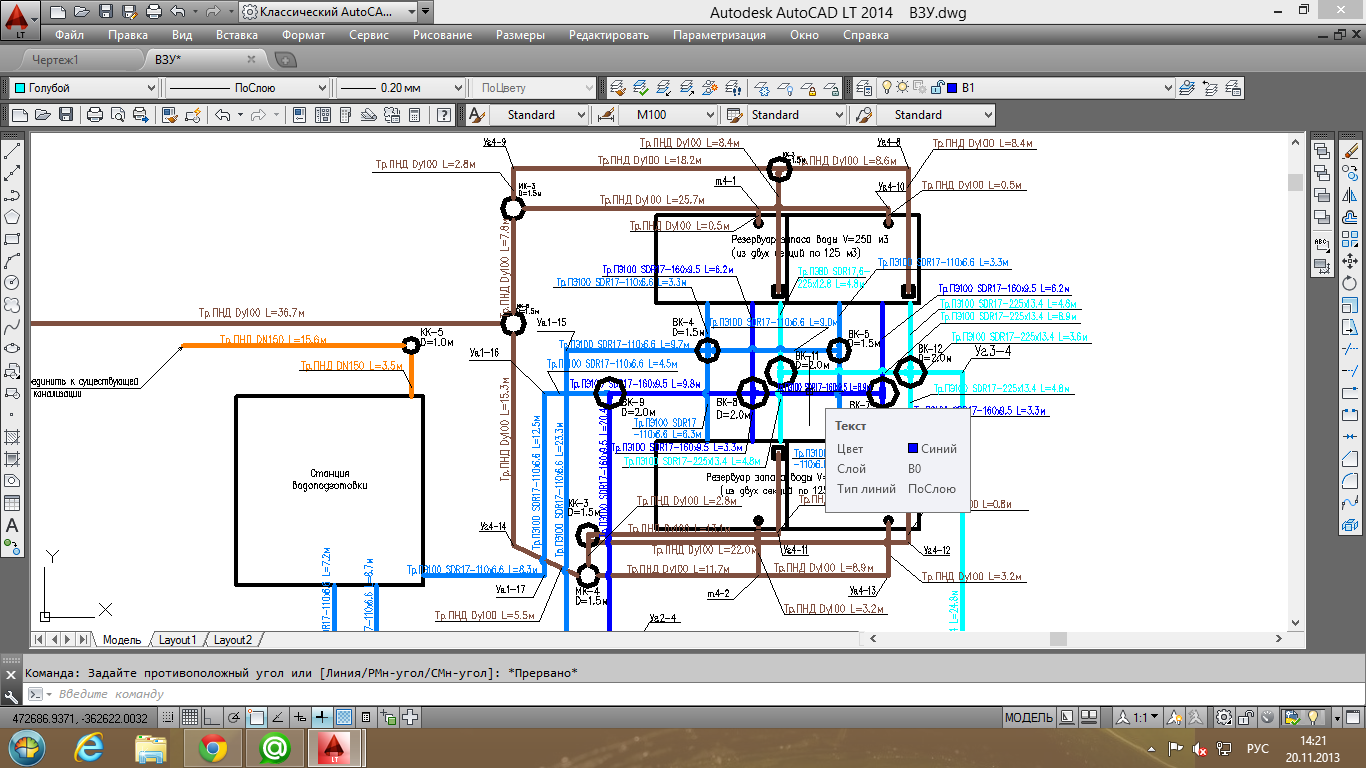This screenshot has height=768, width=1366.
Task: Open the Рисование menu
Action: [x=442, y=35]
